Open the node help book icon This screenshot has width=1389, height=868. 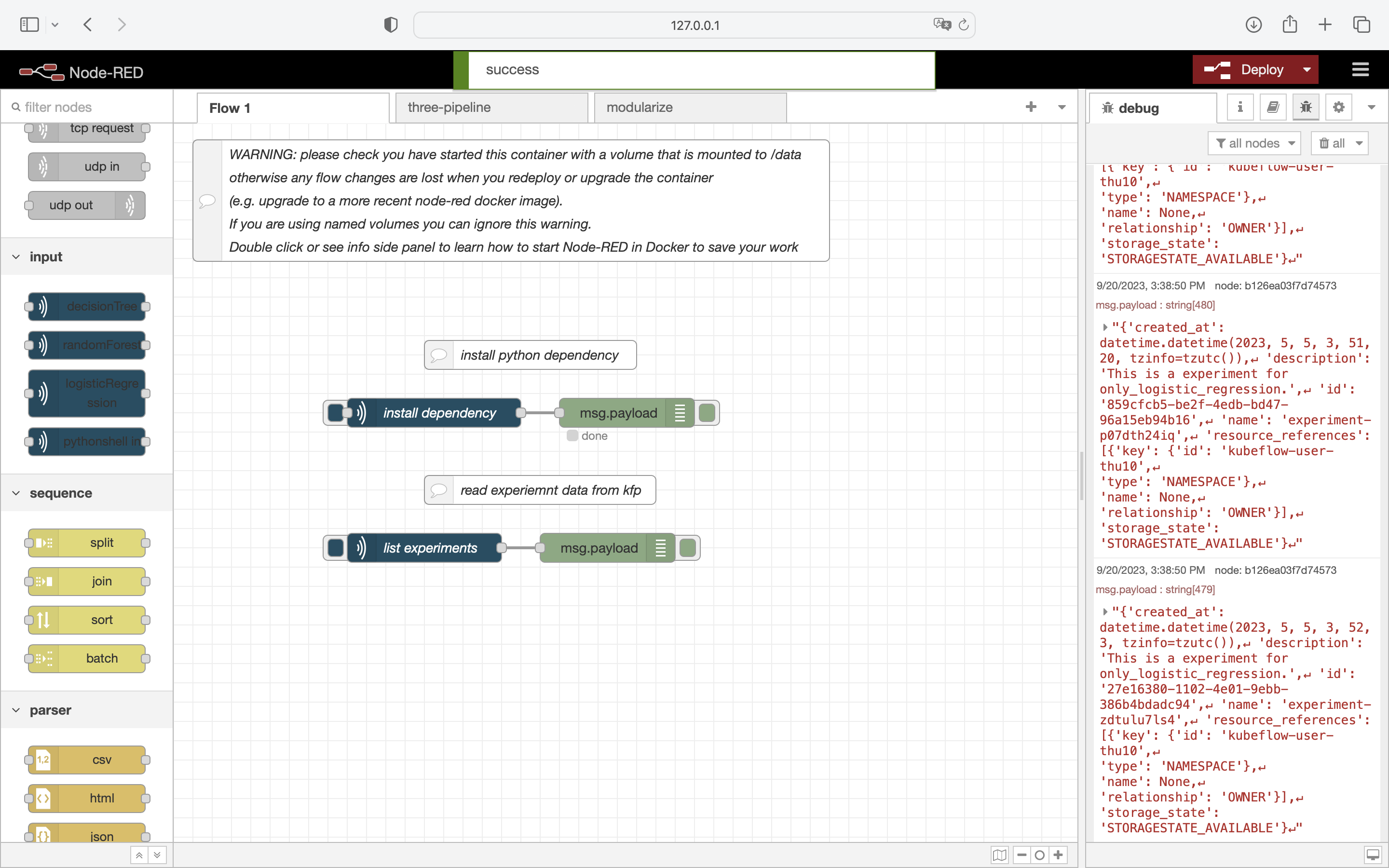1272,107
